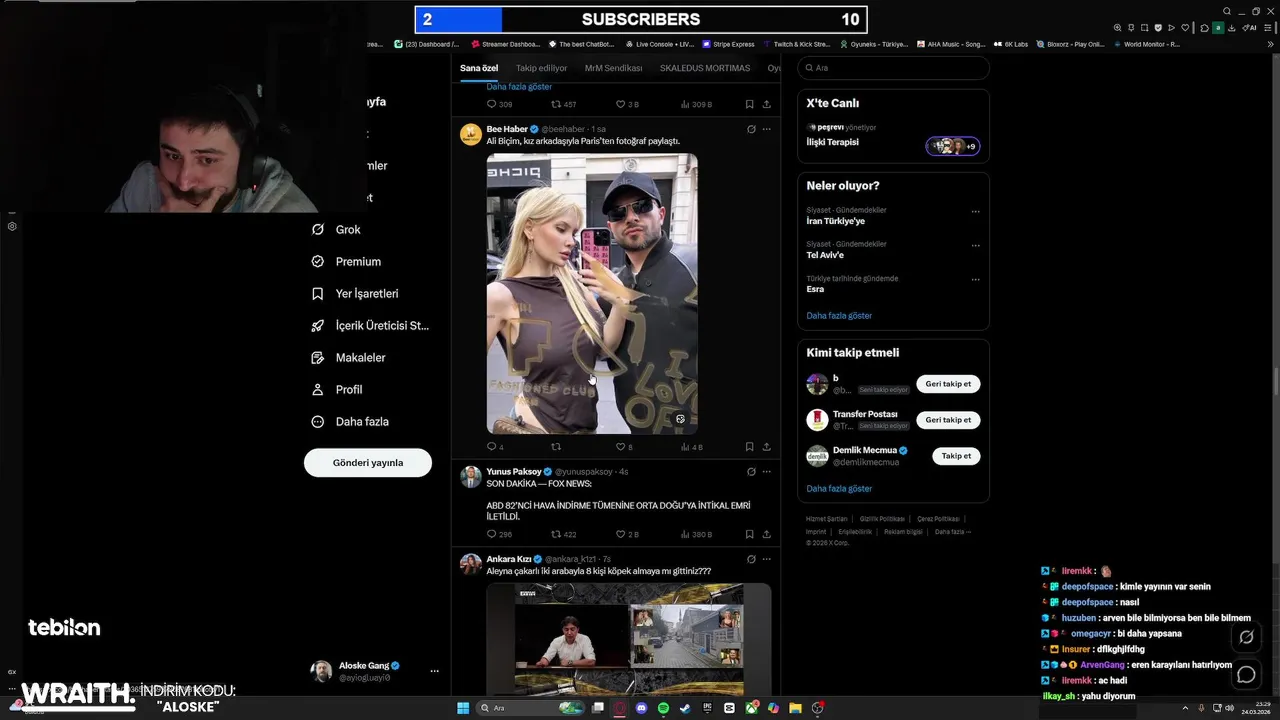Viewport: 1280px width, 720px height.
Task: Open options for İran Türkiye'ye trend
Action: (976, 212)
